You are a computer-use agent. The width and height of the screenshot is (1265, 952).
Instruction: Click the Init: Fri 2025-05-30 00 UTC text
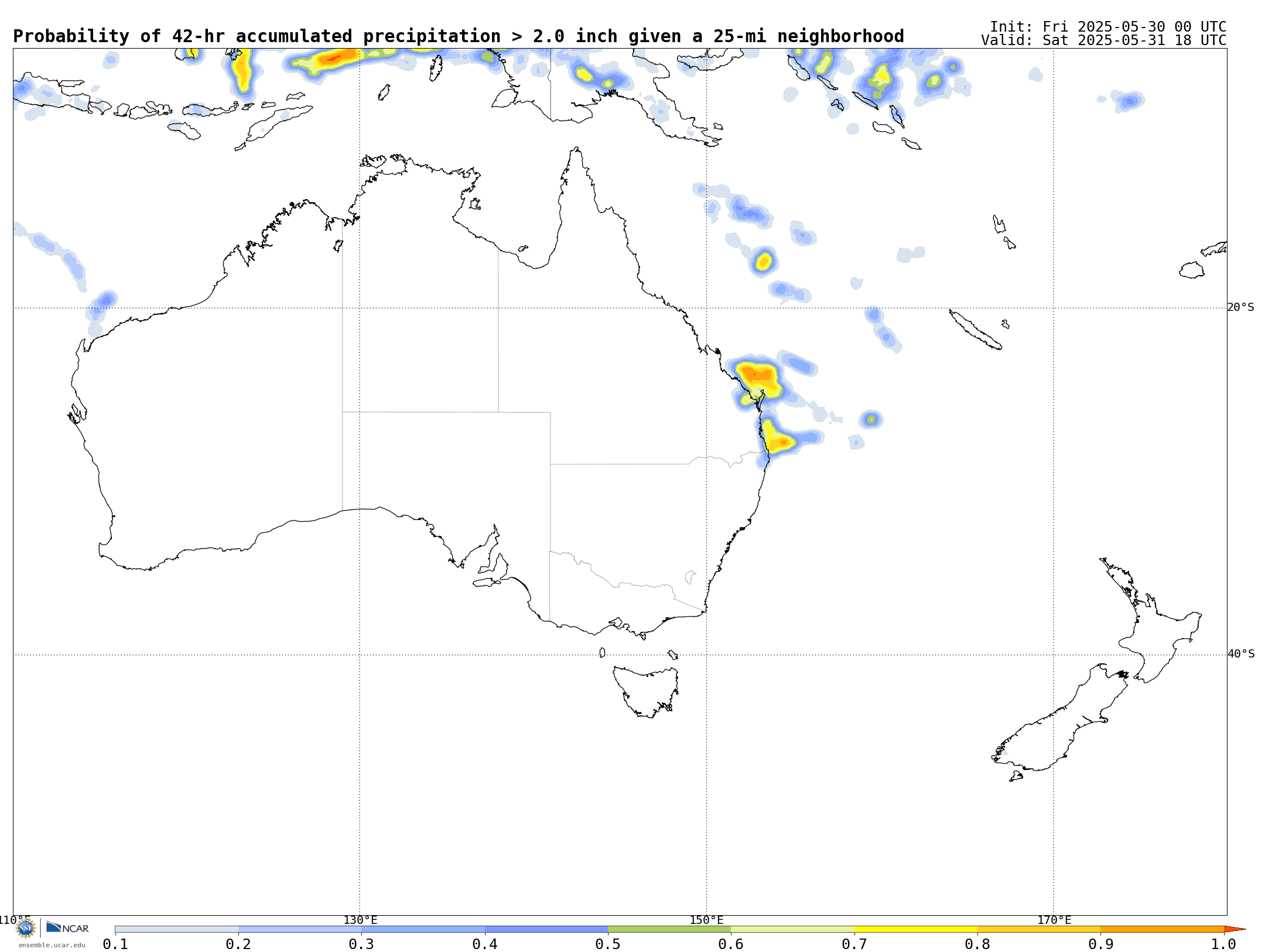1107,27
